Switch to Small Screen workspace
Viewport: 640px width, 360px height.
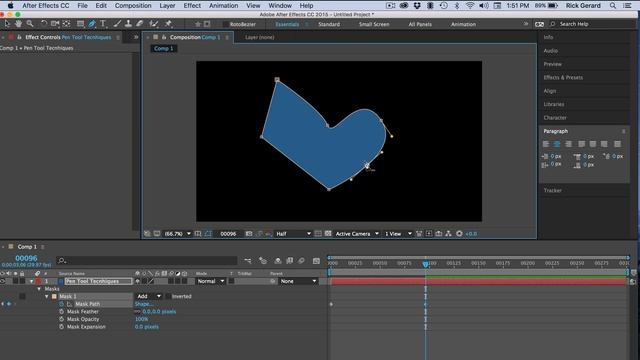click(374, 24)
